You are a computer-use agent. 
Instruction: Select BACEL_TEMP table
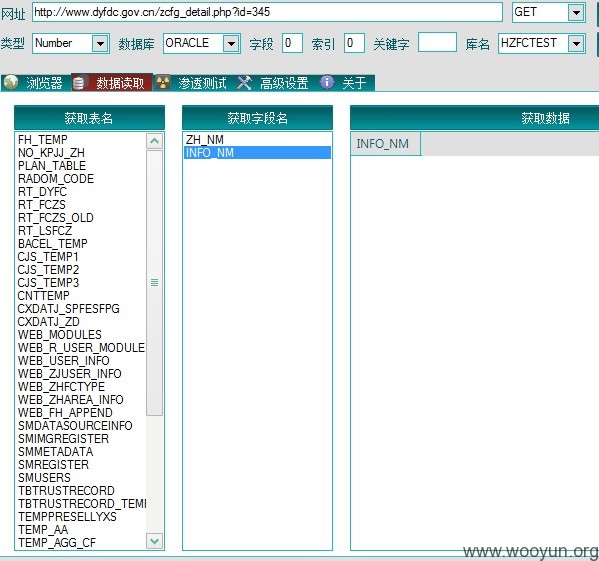[53, 244]
